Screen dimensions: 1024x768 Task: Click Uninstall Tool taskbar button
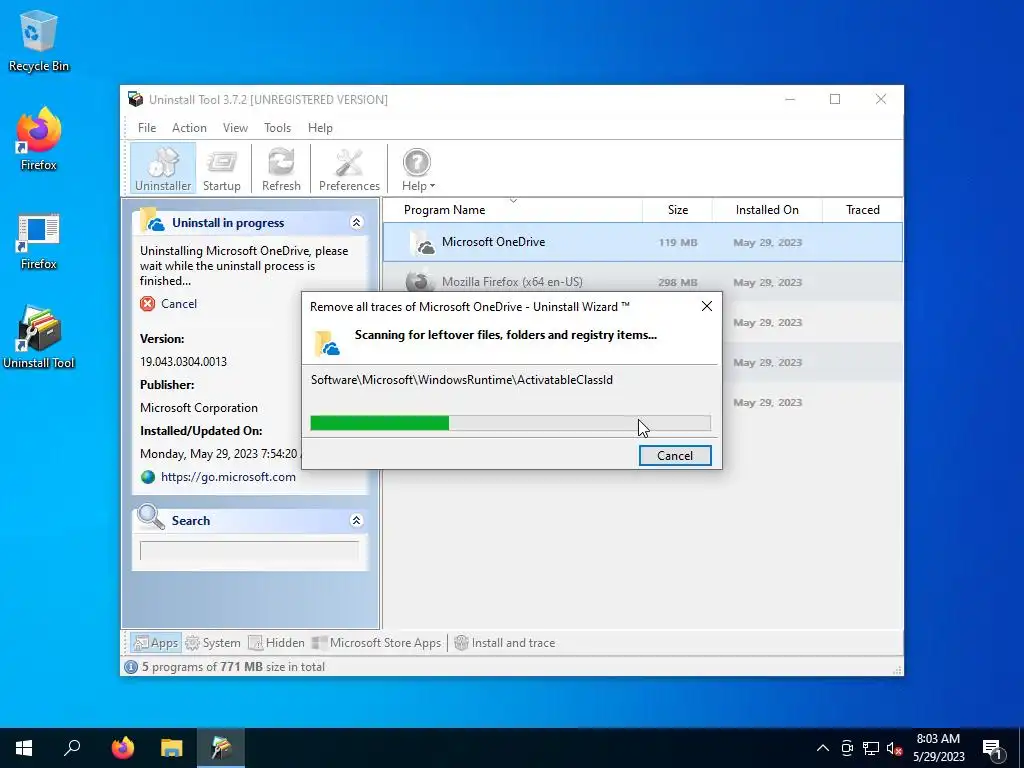221,748
